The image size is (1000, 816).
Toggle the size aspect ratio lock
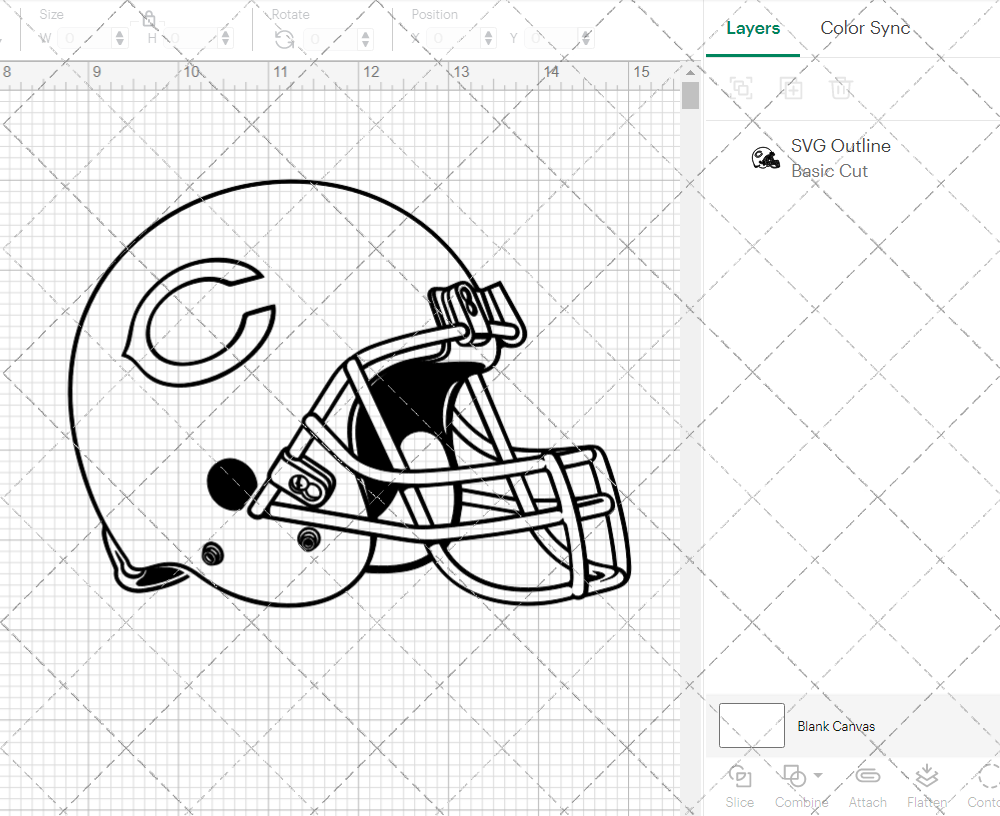pyautogui.click(x=149, y=19)
